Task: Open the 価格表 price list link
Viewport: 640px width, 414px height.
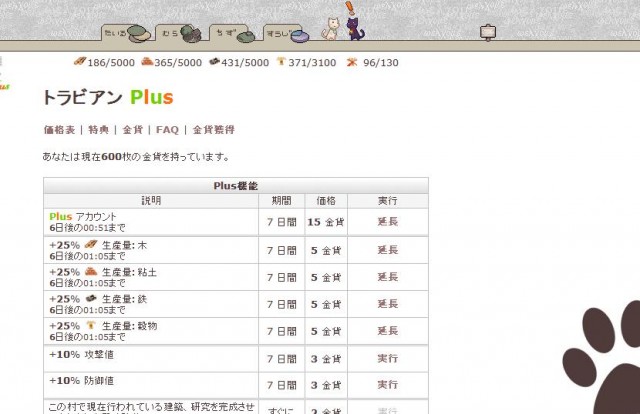Action: pyautogui.click(x=60, y=130)
